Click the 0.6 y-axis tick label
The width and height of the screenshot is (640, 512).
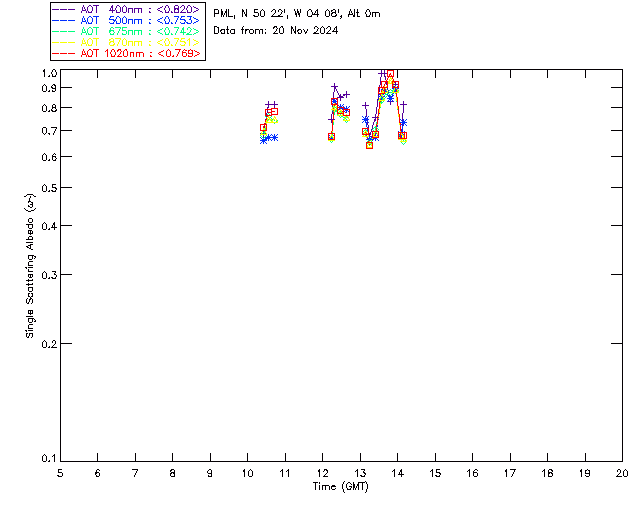click(x=49, y=157)
